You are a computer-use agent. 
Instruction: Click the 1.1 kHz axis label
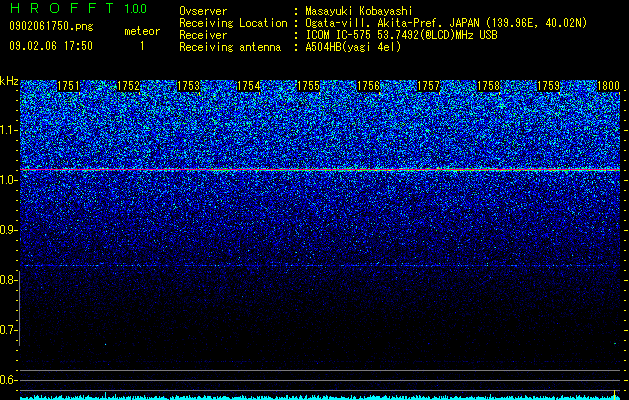[x=9, y=130]
